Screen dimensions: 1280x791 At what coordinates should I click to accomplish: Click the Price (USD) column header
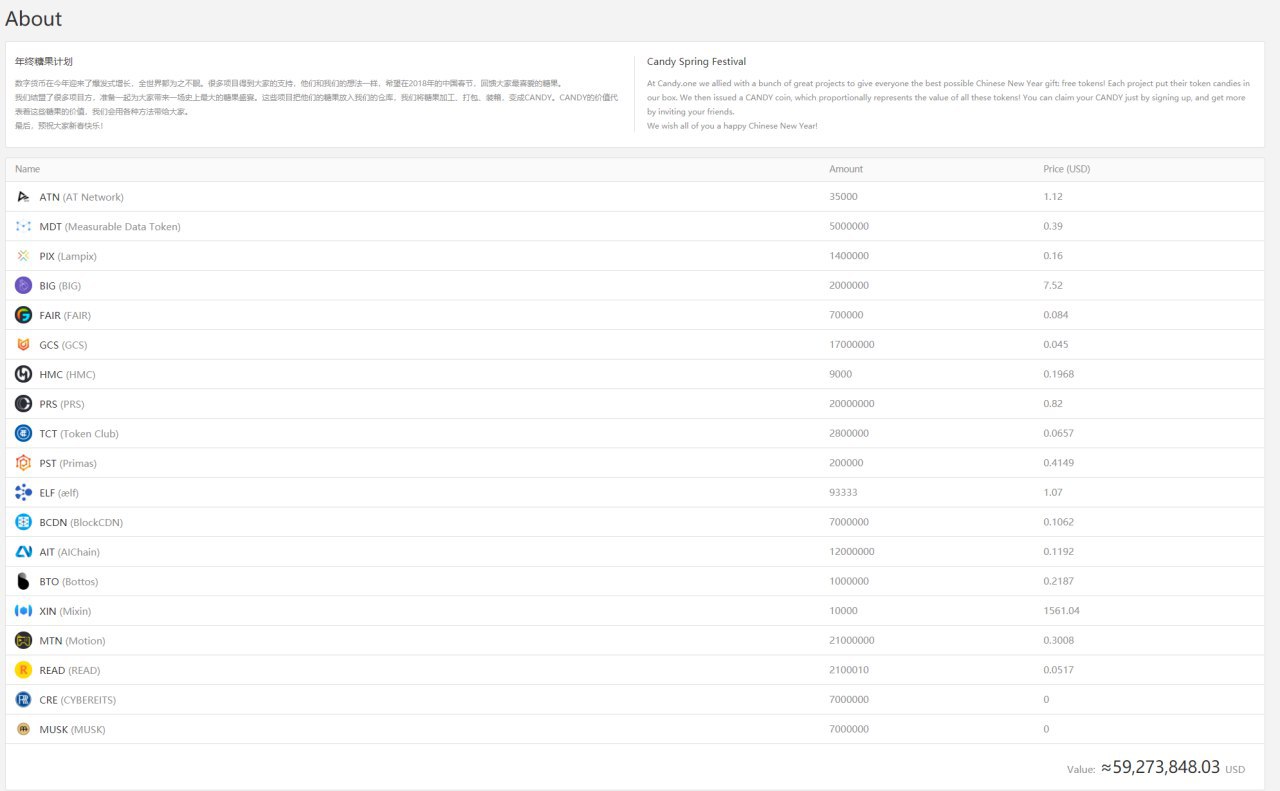click(x=1066, y=169)
